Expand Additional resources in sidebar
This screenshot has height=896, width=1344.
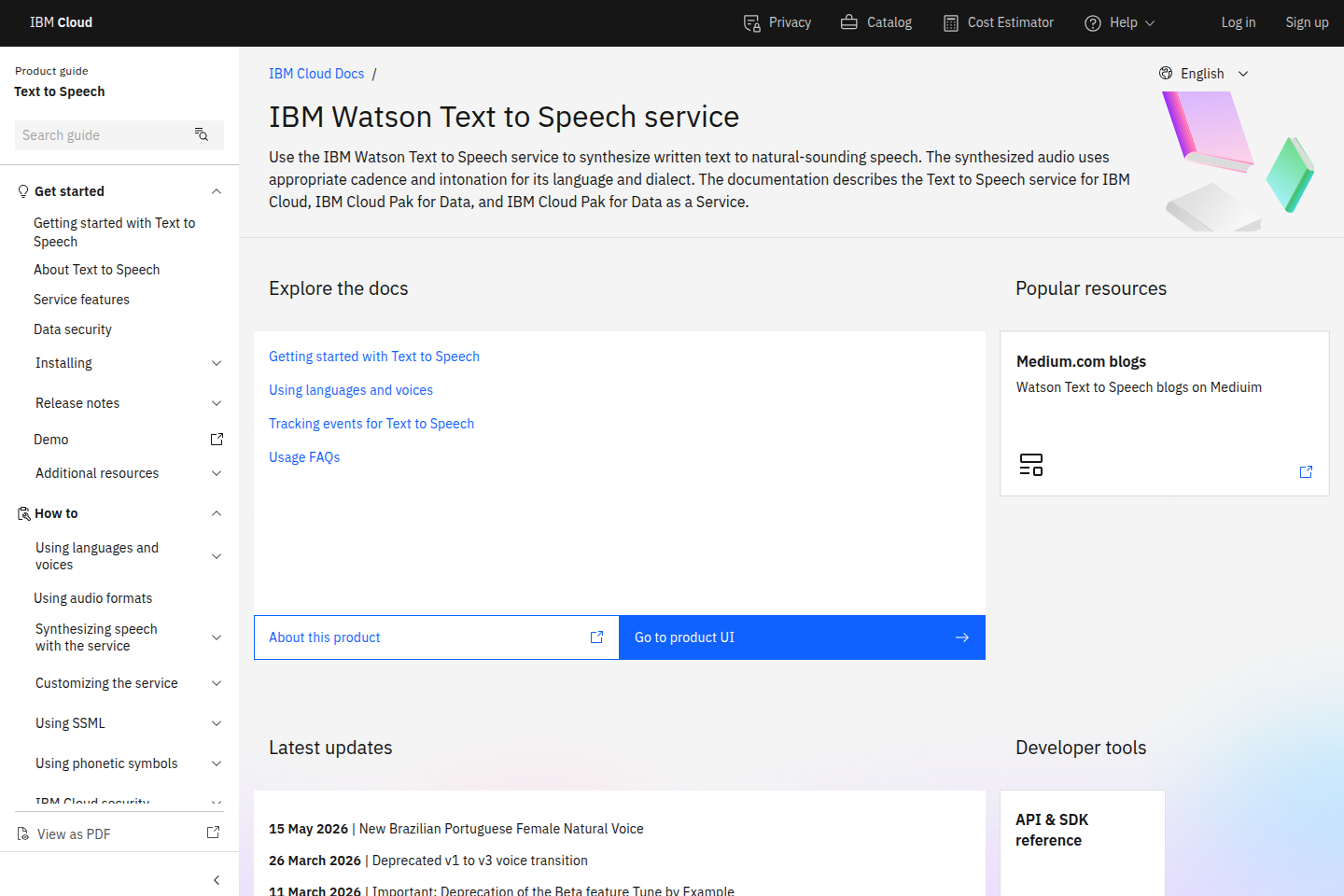coord(217,473)
